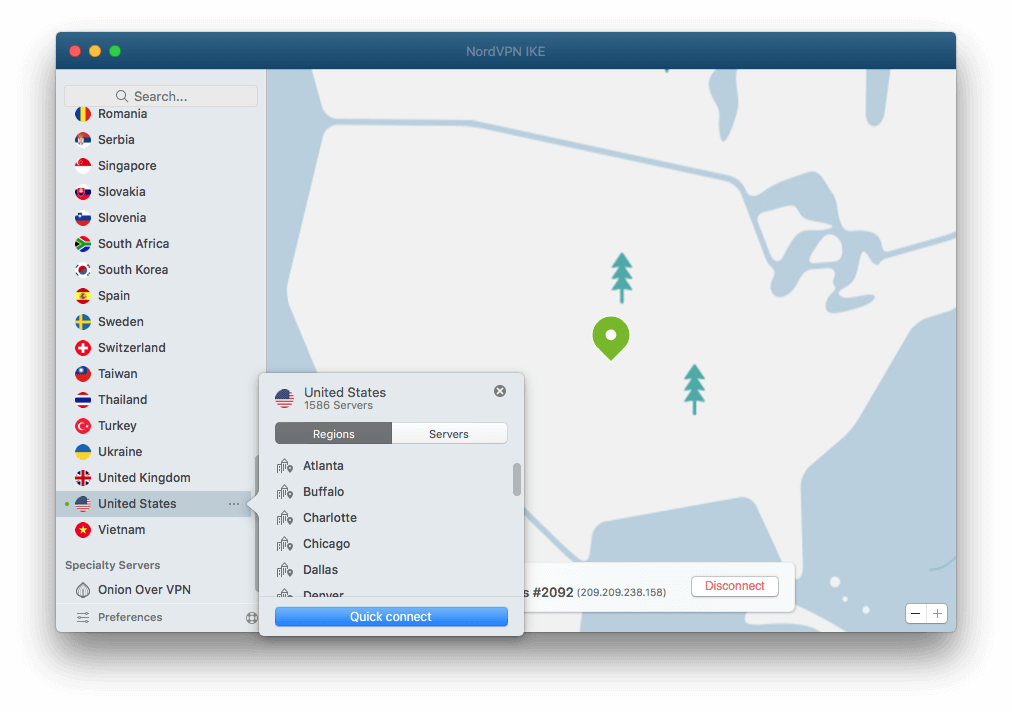The height and width of the screenshot is (712, 1012).
Task: Click the regions list scrollbar
Action: [x=516, y=480]
